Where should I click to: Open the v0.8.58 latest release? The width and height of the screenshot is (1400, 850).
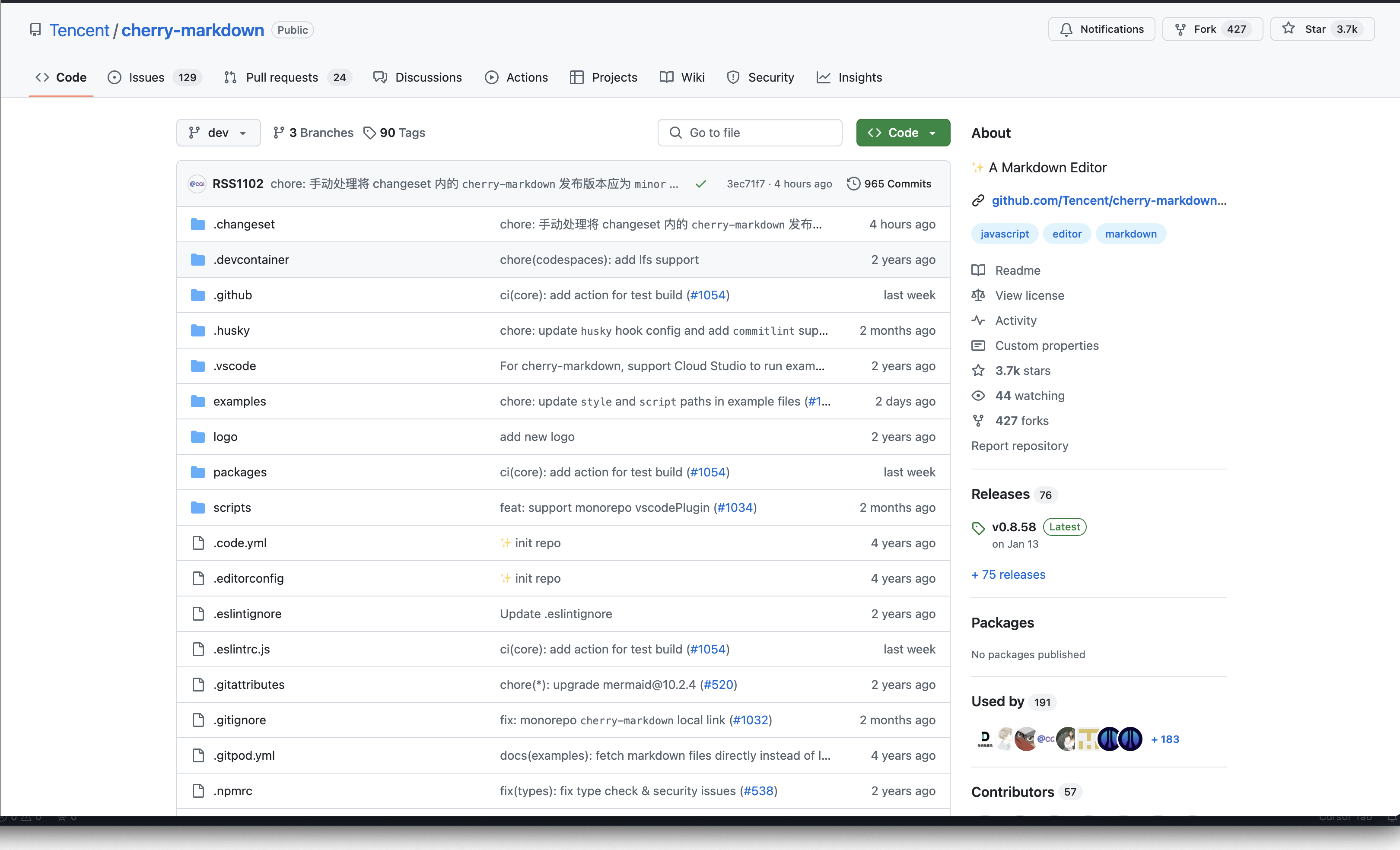click(x=1014, y=527)
